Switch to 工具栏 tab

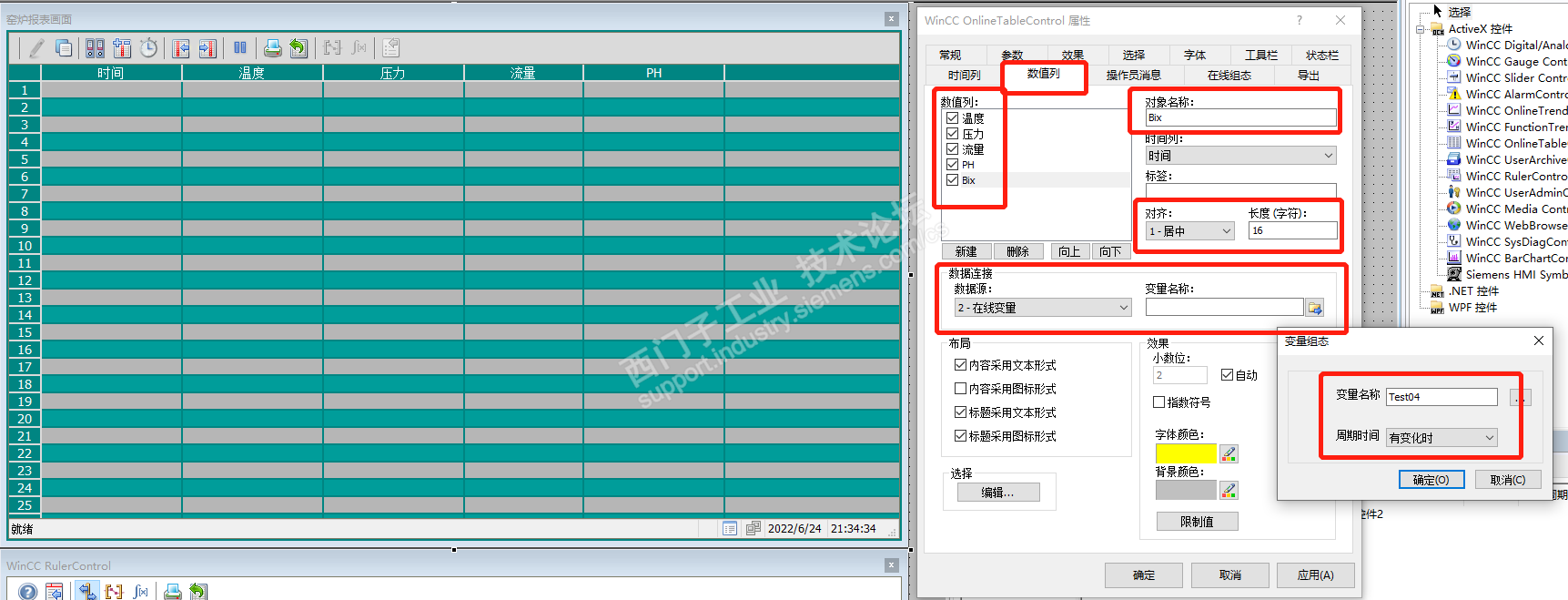pos(1261,56)
